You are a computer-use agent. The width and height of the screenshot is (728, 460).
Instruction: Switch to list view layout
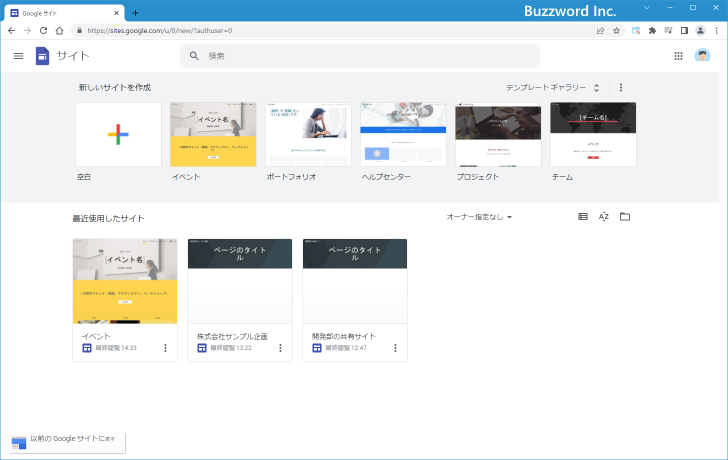583,217
